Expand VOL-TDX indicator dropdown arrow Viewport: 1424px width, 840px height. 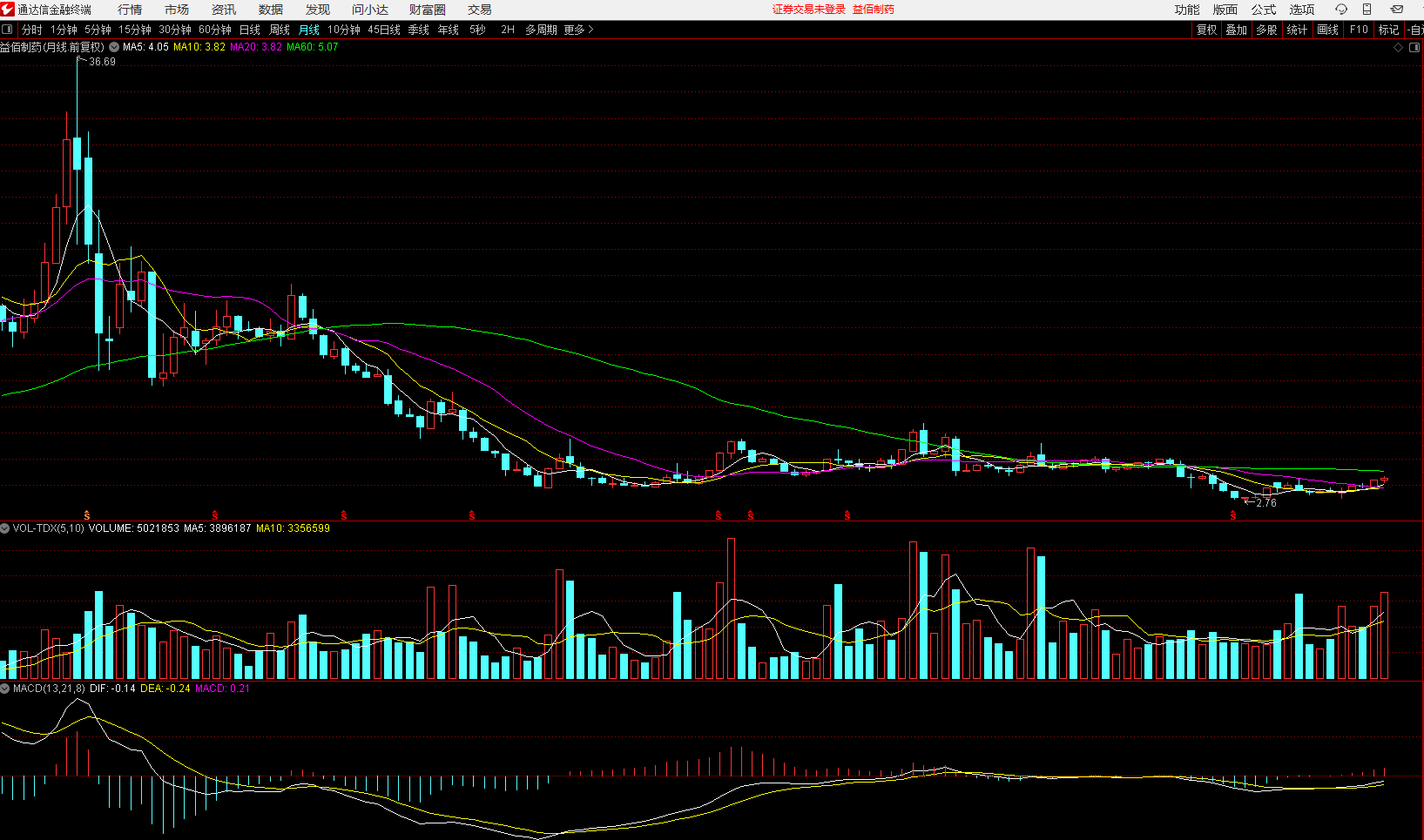[5, 528]
